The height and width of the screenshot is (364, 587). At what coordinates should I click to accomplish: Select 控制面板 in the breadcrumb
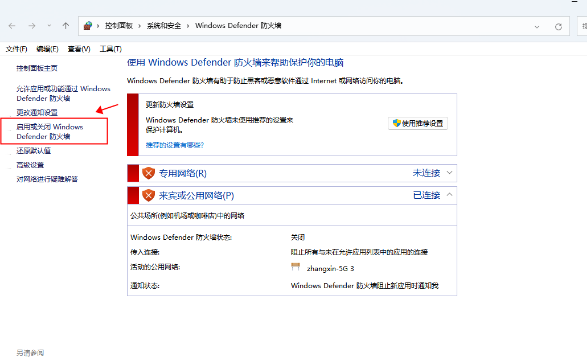click(119, 25)
